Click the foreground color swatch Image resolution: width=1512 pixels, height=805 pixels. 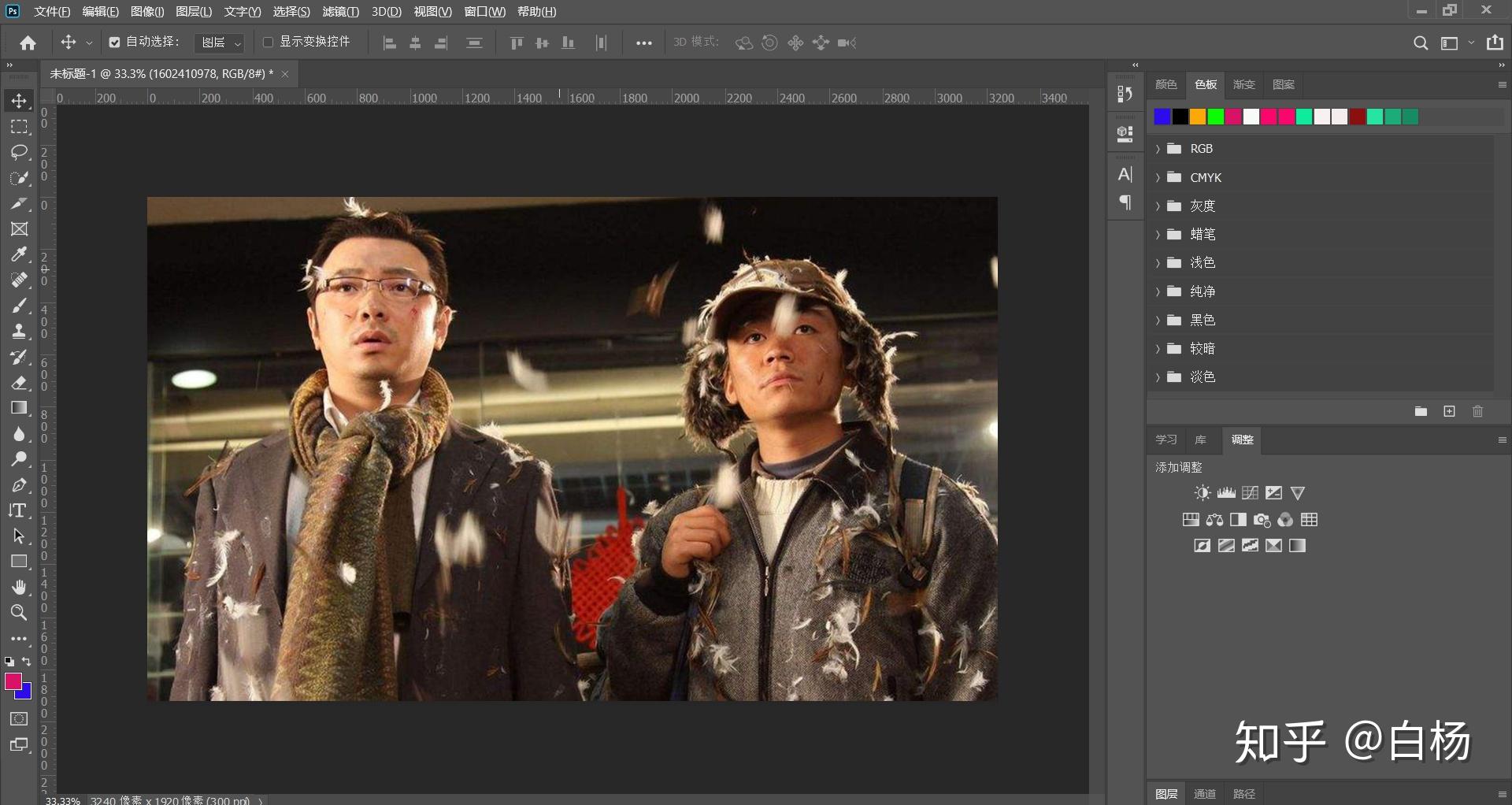pyautogui.click(x=13, y=682)
